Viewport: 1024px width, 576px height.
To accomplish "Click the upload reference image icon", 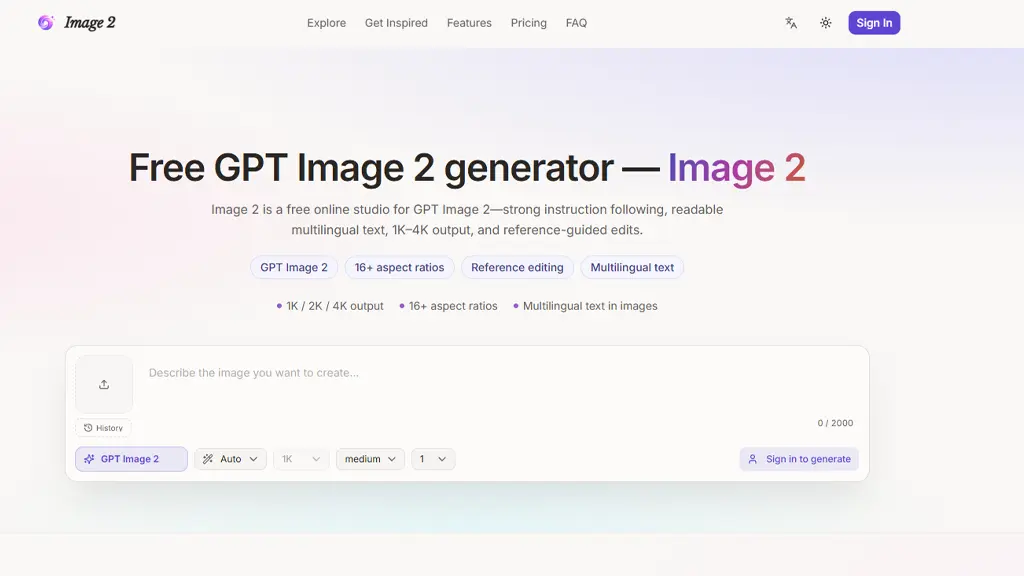I will pyautogui.click(x=104, y=384).
